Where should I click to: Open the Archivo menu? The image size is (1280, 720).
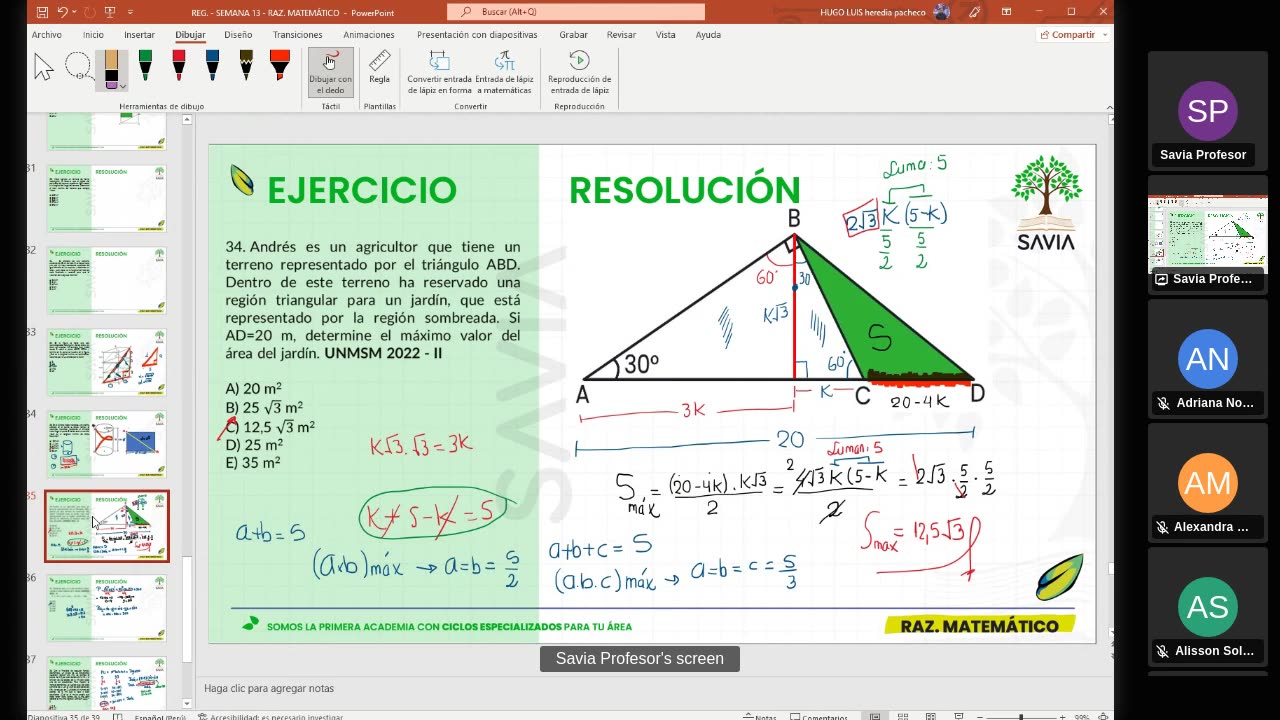click(46, 35)
